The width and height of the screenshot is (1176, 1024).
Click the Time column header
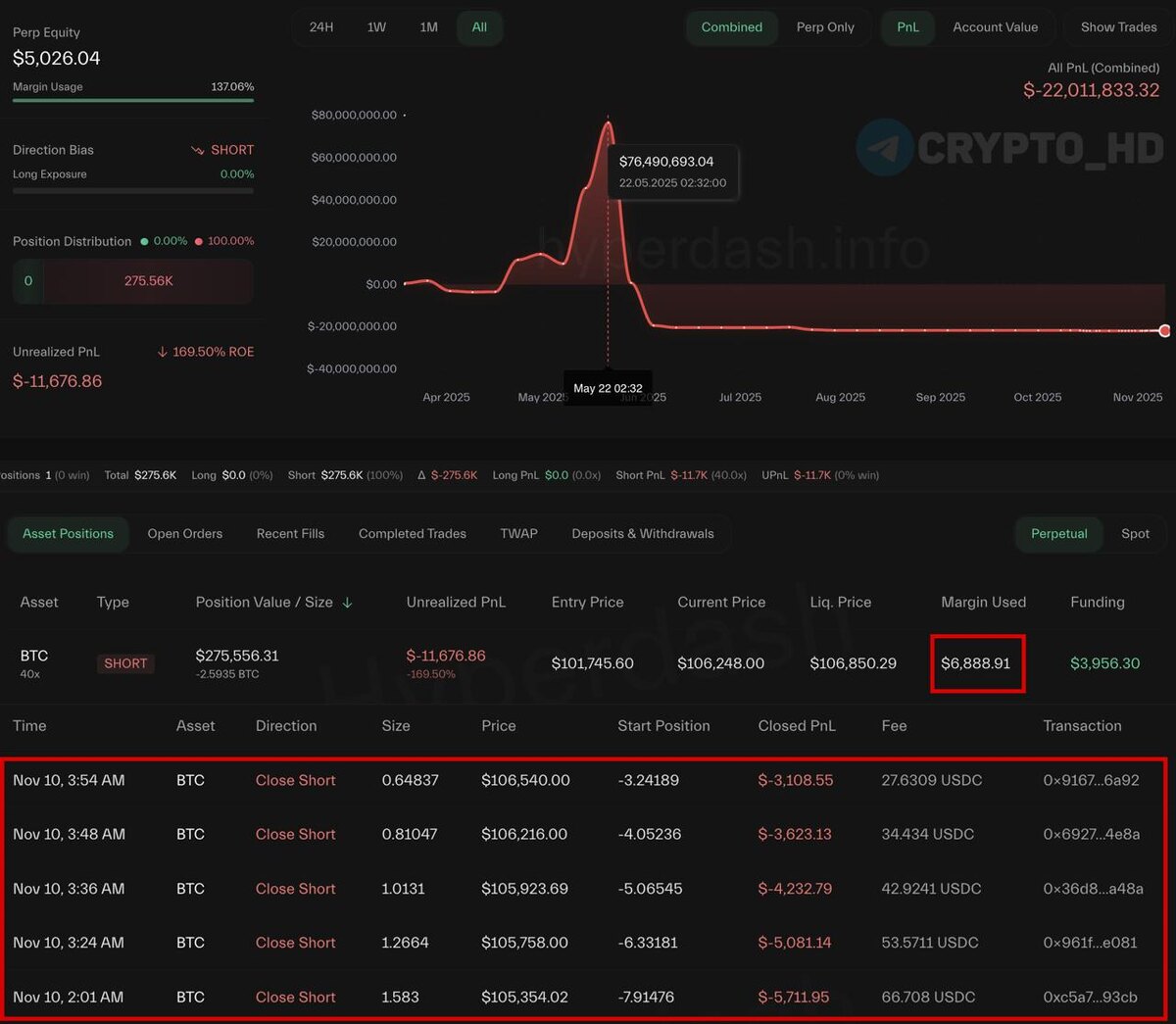29,726
